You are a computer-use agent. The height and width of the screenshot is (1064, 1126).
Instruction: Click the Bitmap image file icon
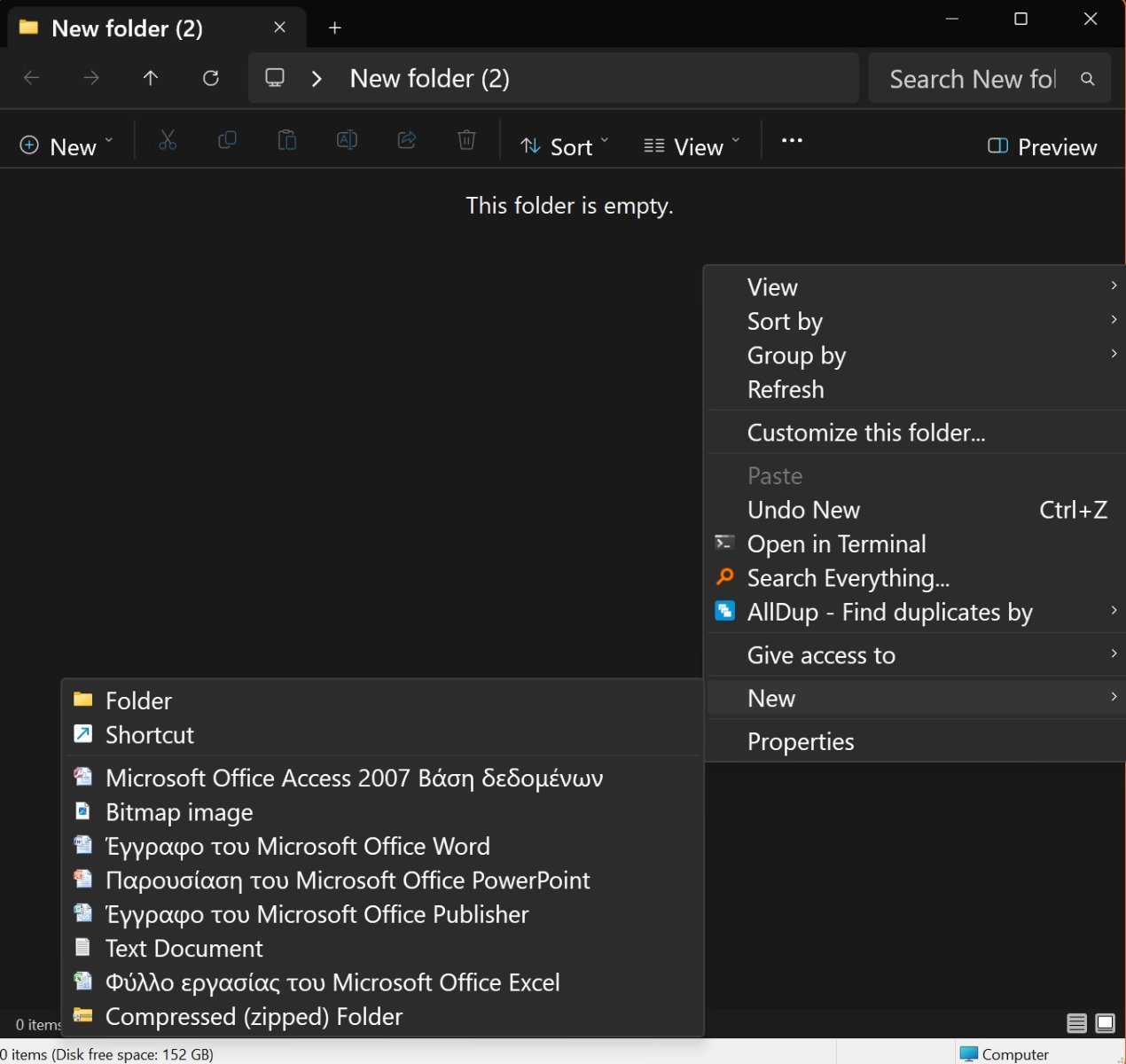[82, 810]
